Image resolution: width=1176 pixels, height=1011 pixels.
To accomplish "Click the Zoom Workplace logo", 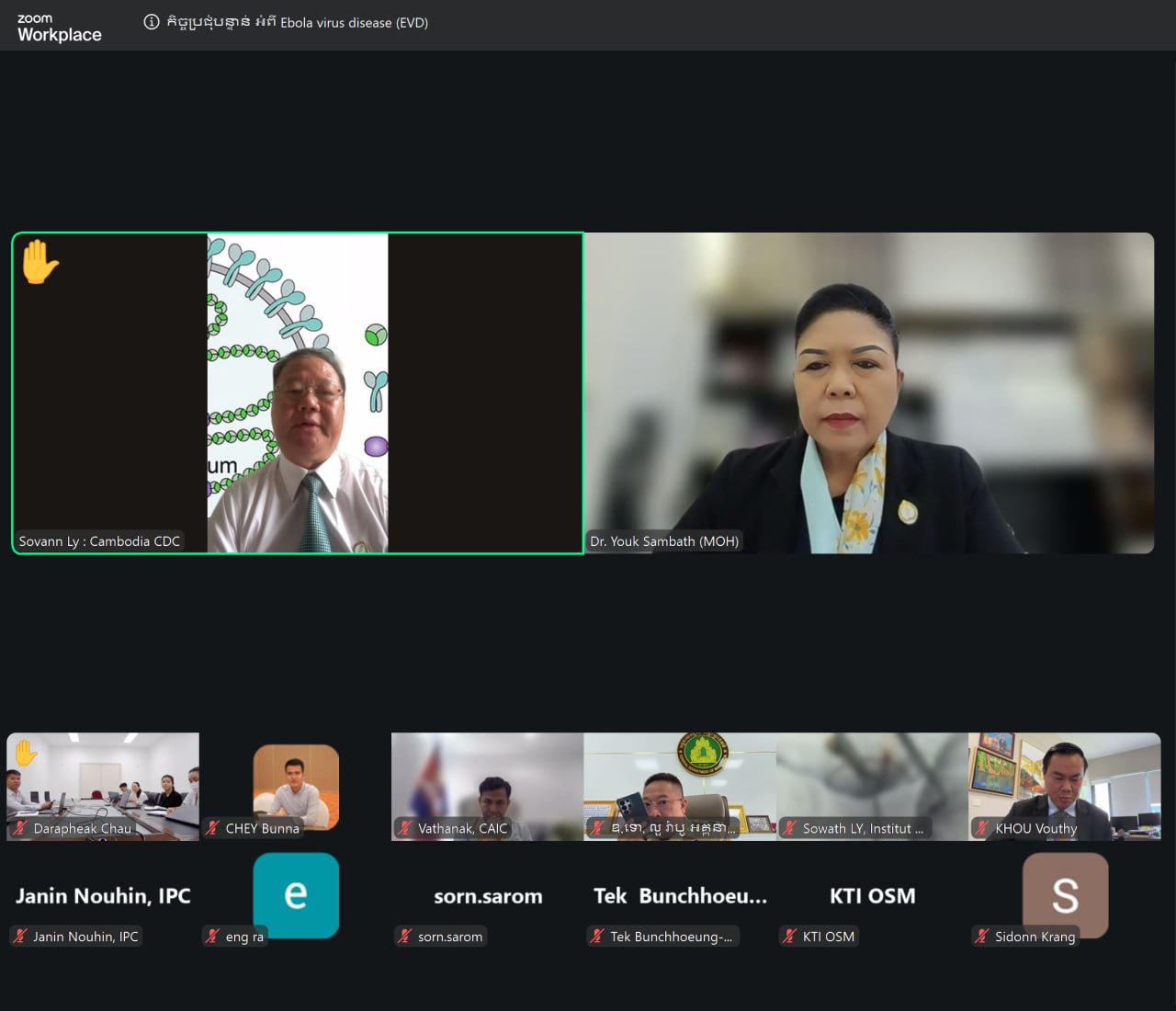I will [x=60, y=28].
